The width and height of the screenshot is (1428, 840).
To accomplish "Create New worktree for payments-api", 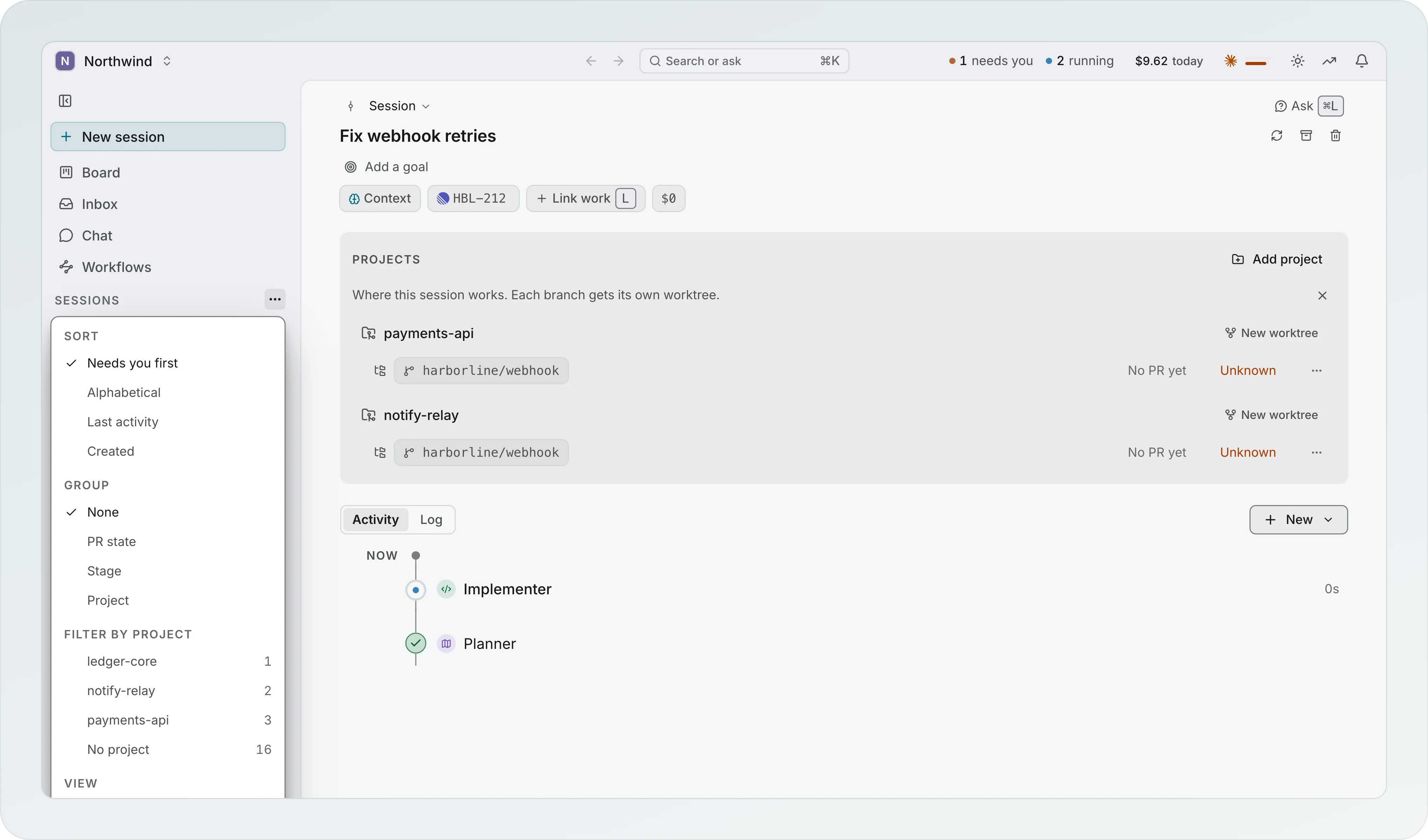I will point(1272,333).
